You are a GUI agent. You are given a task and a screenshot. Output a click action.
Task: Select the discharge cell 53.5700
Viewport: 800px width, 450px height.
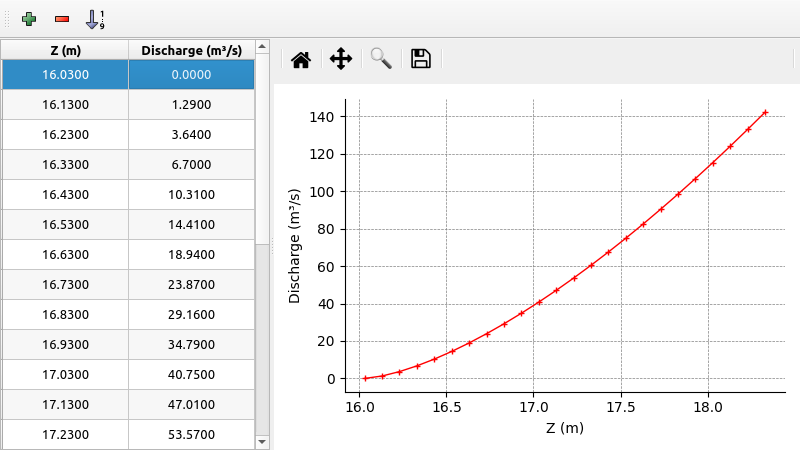(x=191, y=435)
